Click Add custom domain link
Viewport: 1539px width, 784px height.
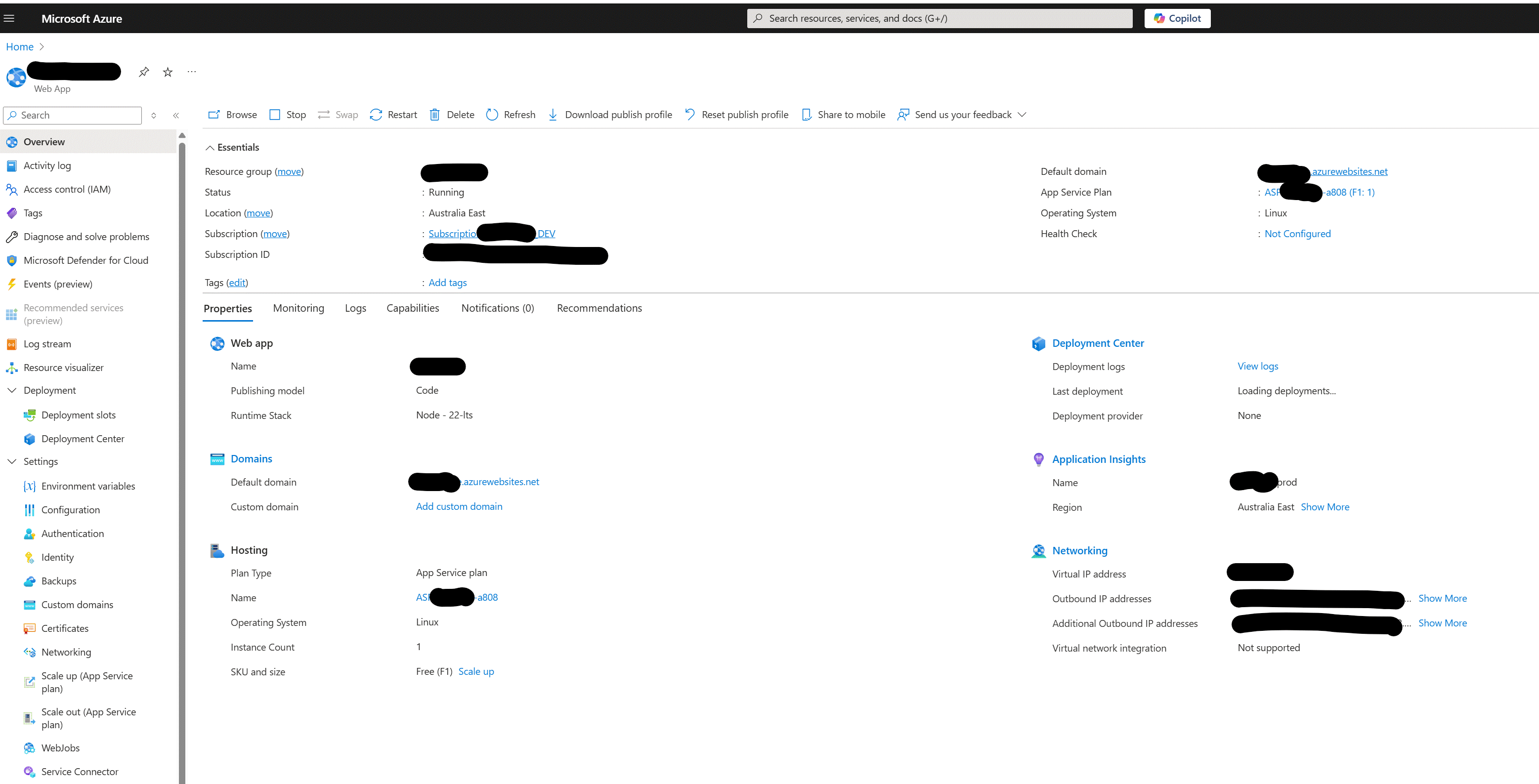459,506
